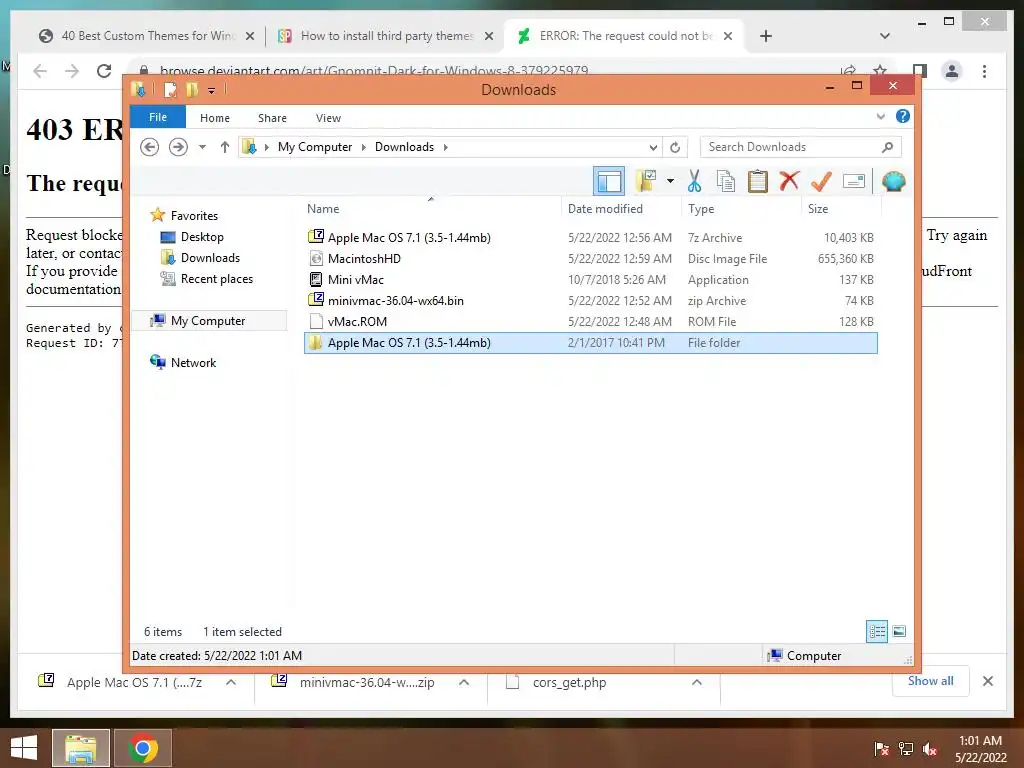The height and width of the screenshot is (768, 1024).
Task: Expand the ribbon with chevron arrow
Action: point(880,117)
